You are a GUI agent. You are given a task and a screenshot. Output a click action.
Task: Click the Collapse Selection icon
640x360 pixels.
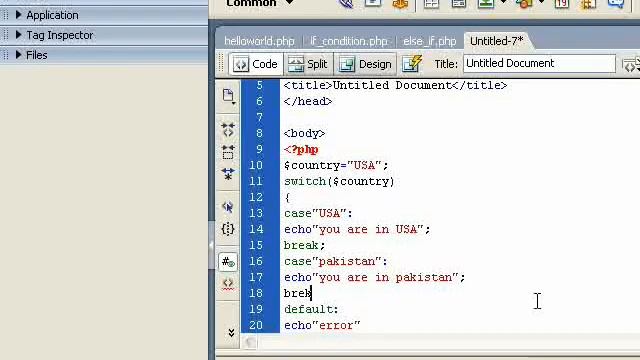point(228,152)
